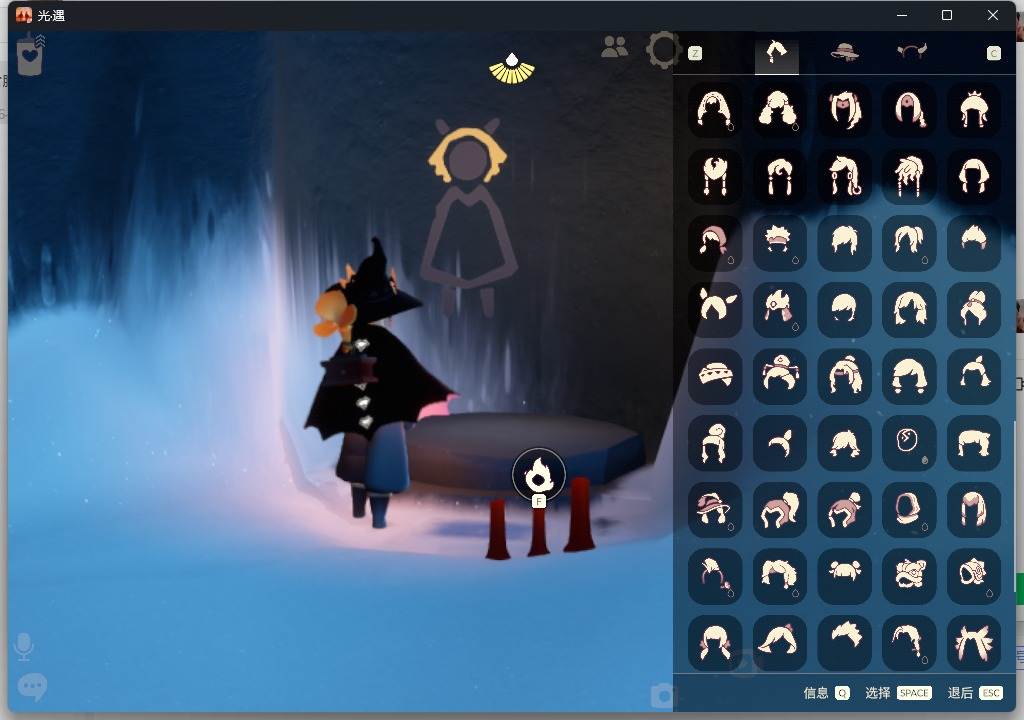Image resolution: width=1024 pixels, height=720 pixels.
Task: Open the camera for a screenshot
Action: coord(662,695)
